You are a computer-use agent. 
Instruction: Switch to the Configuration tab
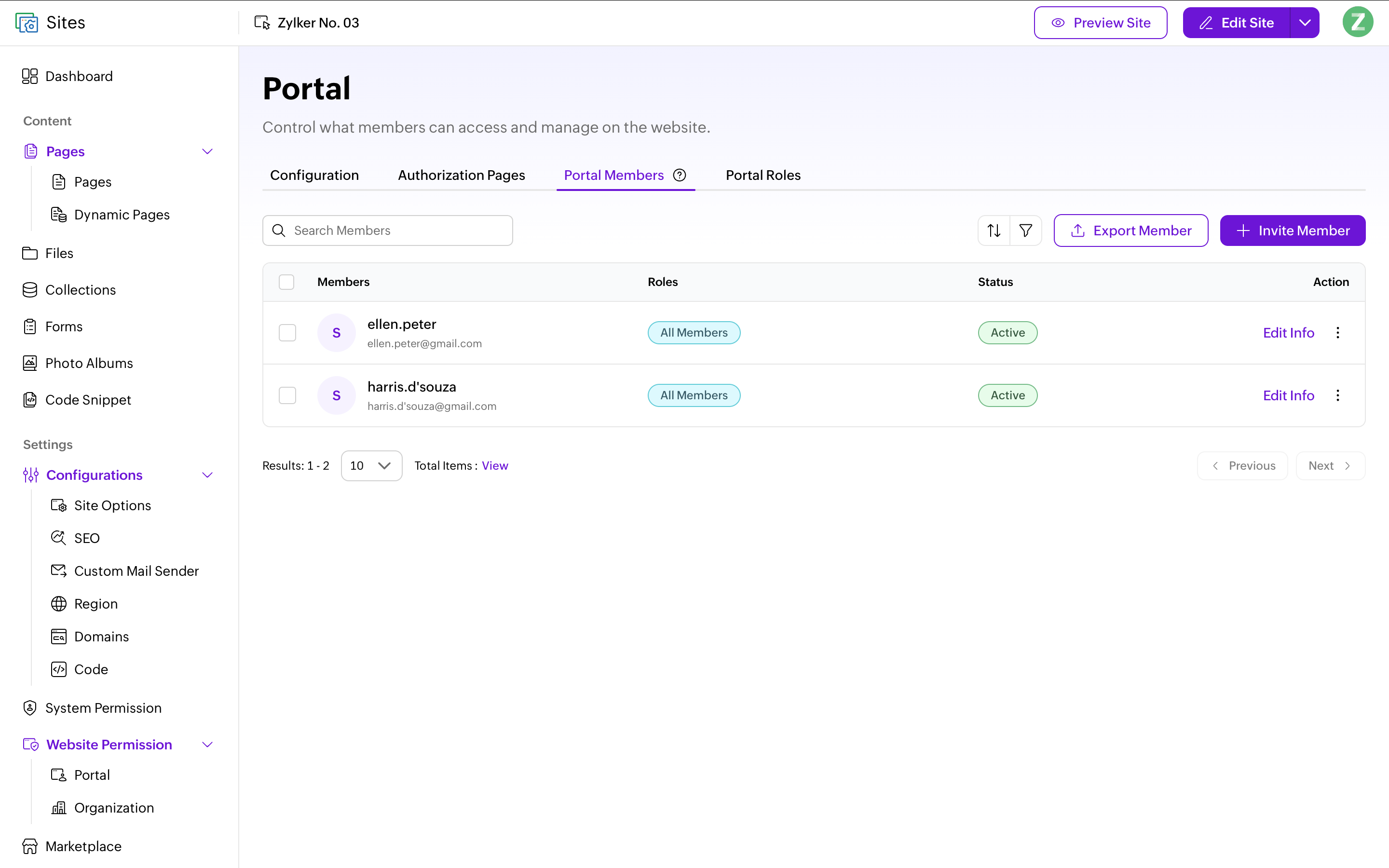click(314, 175)
